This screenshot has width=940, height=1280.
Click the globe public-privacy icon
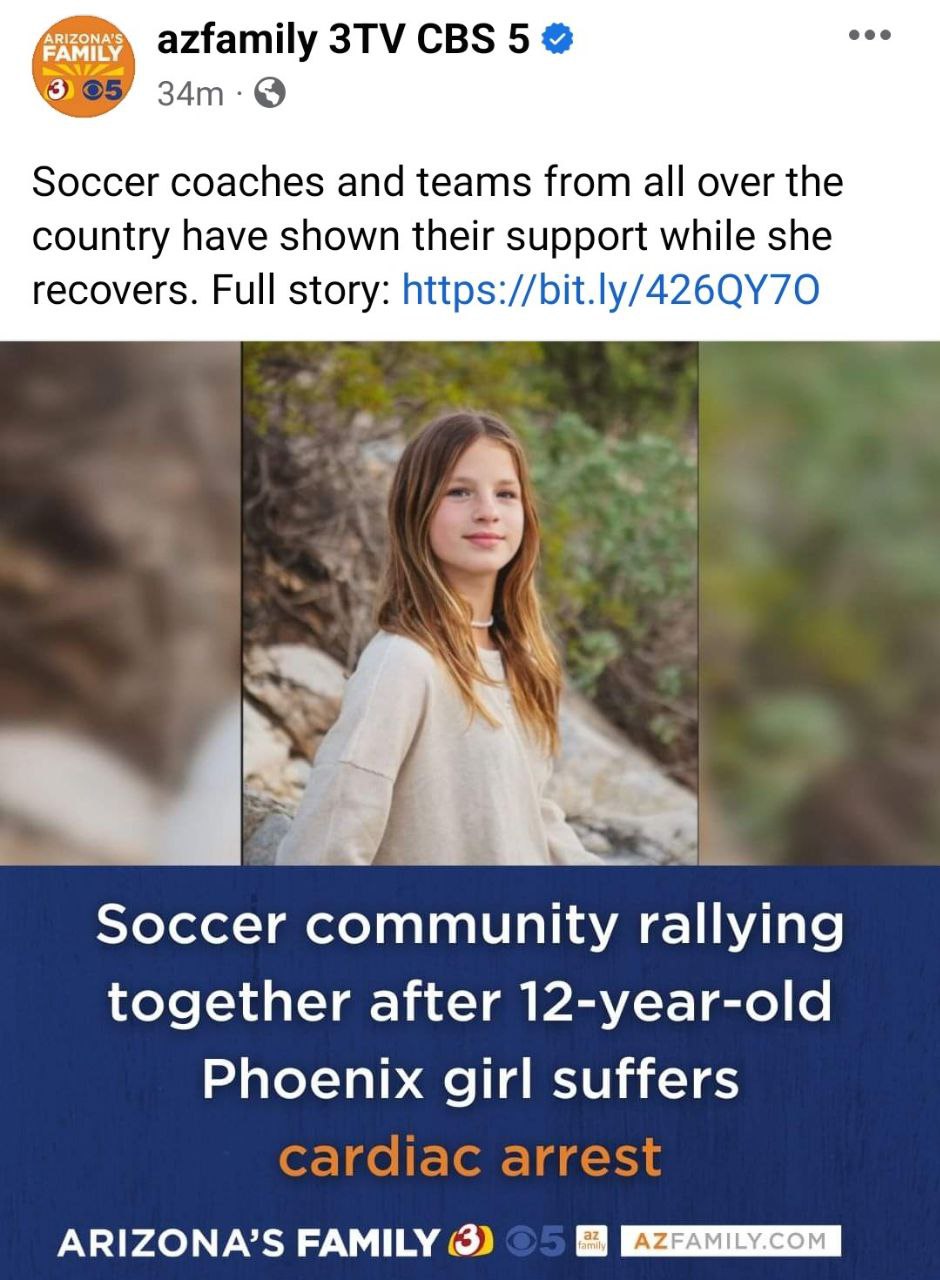270,94
